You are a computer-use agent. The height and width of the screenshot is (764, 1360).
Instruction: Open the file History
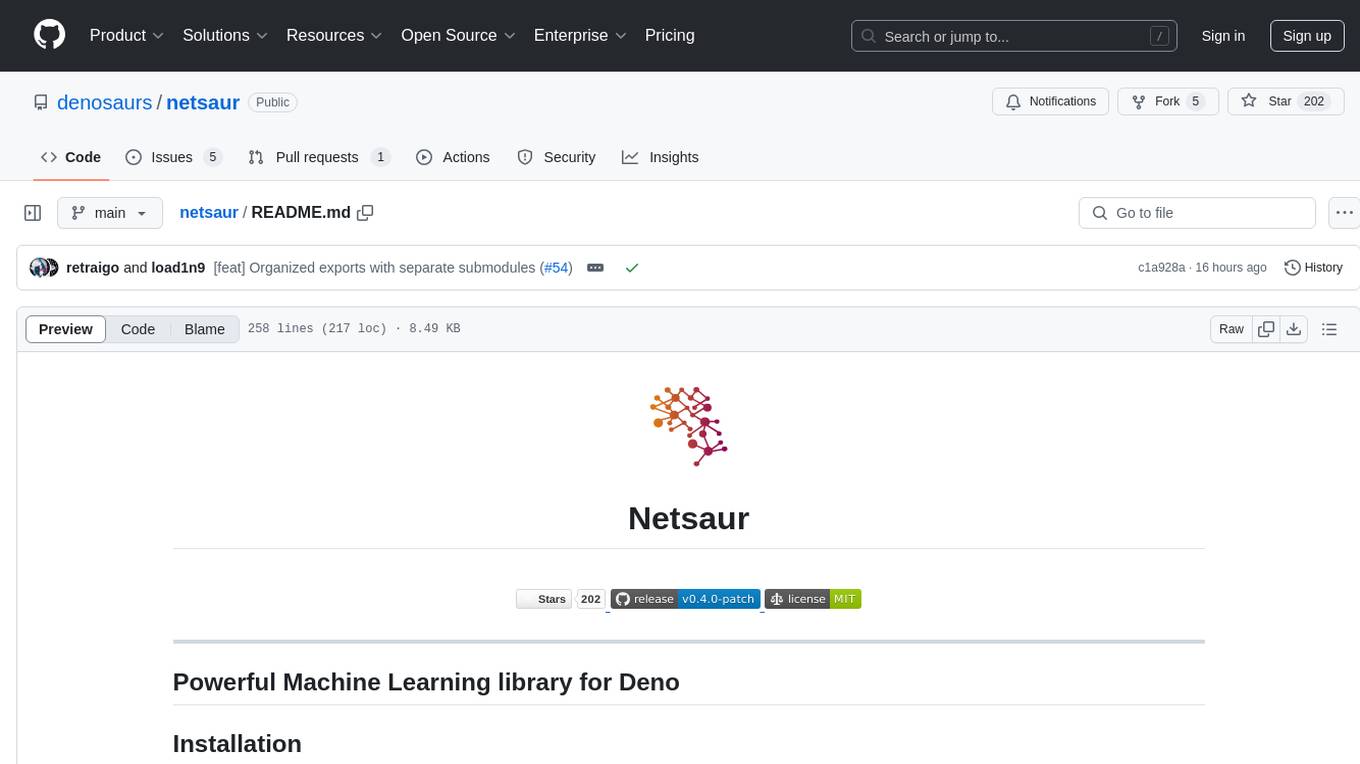click(x=1313, y=267)
